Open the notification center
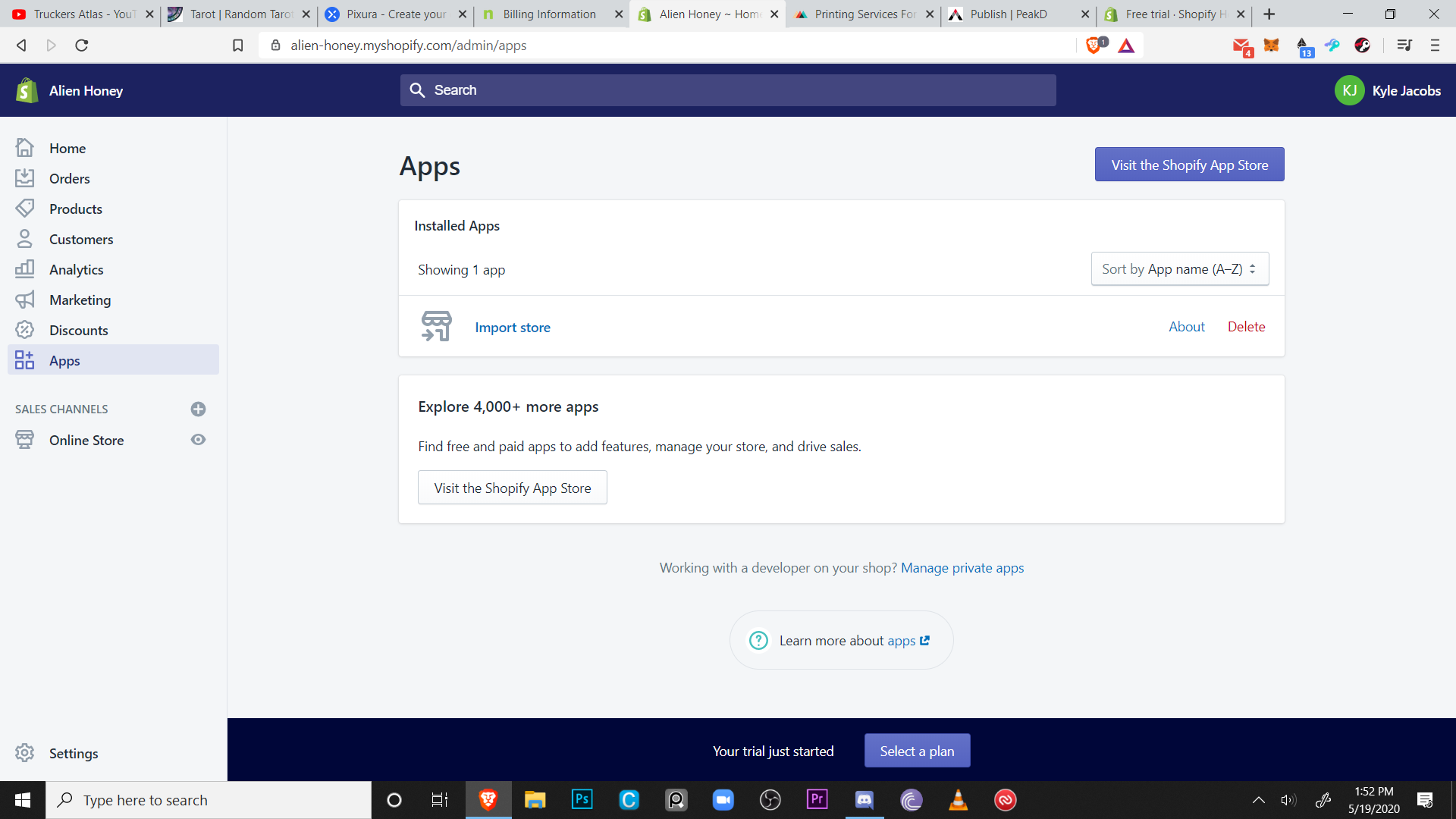This screenshot has width=1456, height=819. (x=1424, y=800)
